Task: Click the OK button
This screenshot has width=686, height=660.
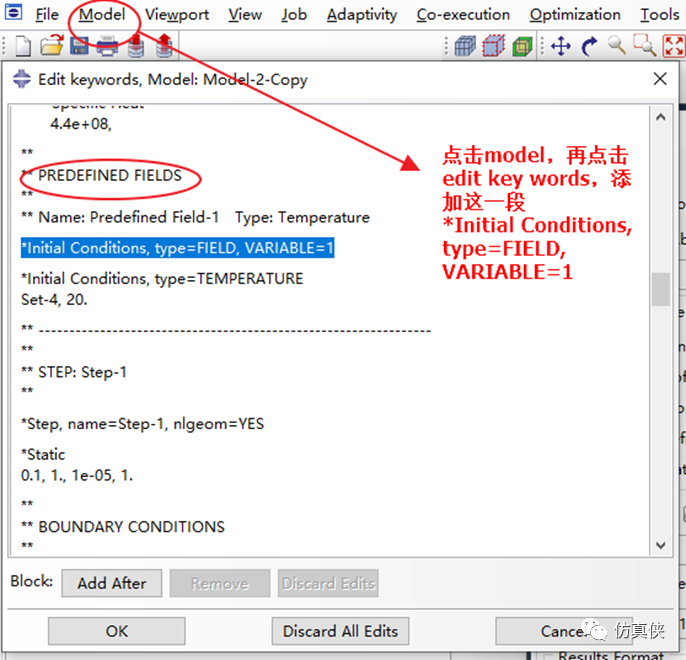Action: [x=116, y=631]
